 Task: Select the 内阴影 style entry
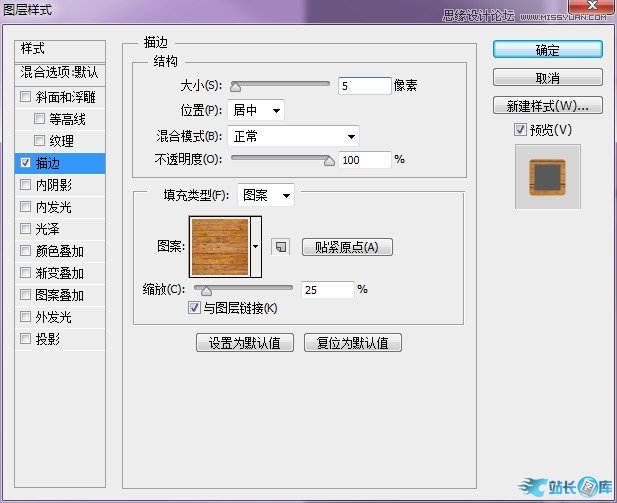click(54, 185)
